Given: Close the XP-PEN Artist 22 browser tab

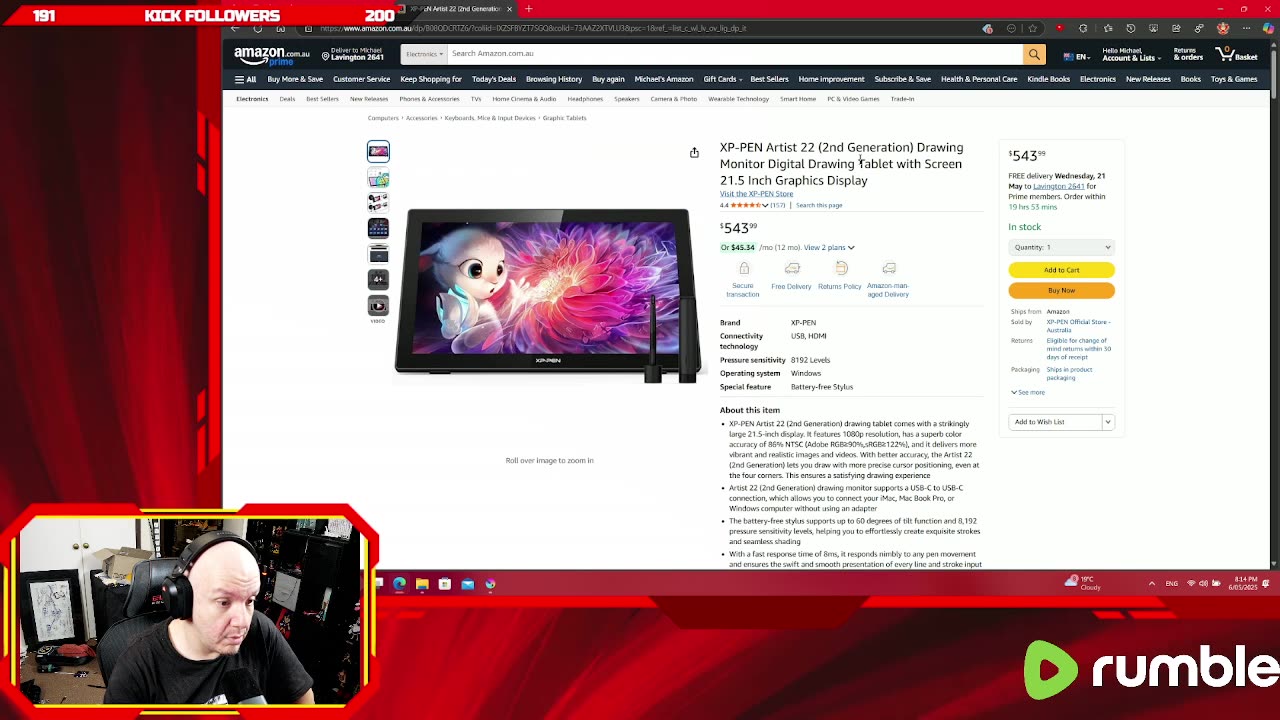Looking at the screenshot, I should click(x=509, y=9).
